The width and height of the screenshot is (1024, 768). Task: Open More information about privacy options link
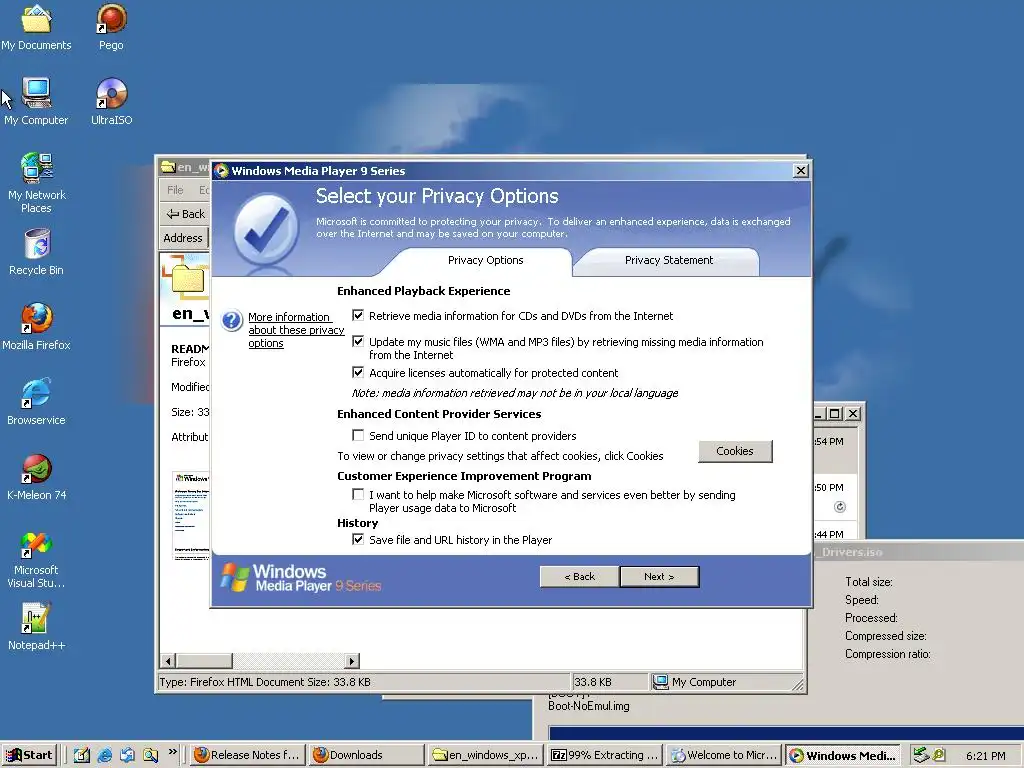point(296,330)
